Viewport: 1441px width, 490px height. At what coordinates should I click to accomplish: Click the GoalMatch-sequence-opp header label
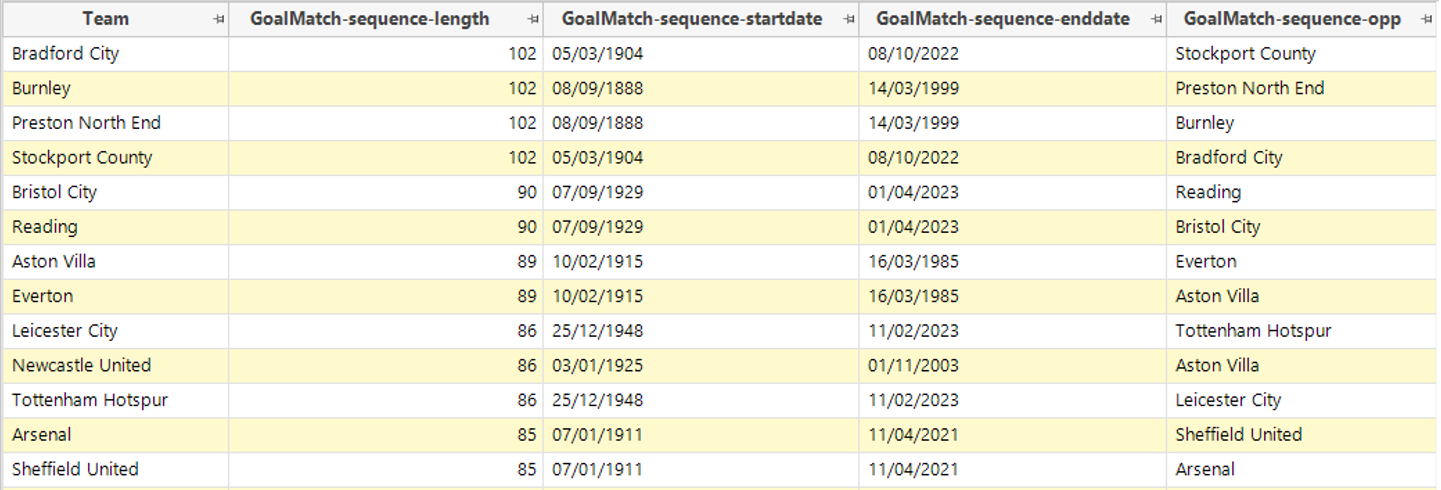[x=1292, y=19]
